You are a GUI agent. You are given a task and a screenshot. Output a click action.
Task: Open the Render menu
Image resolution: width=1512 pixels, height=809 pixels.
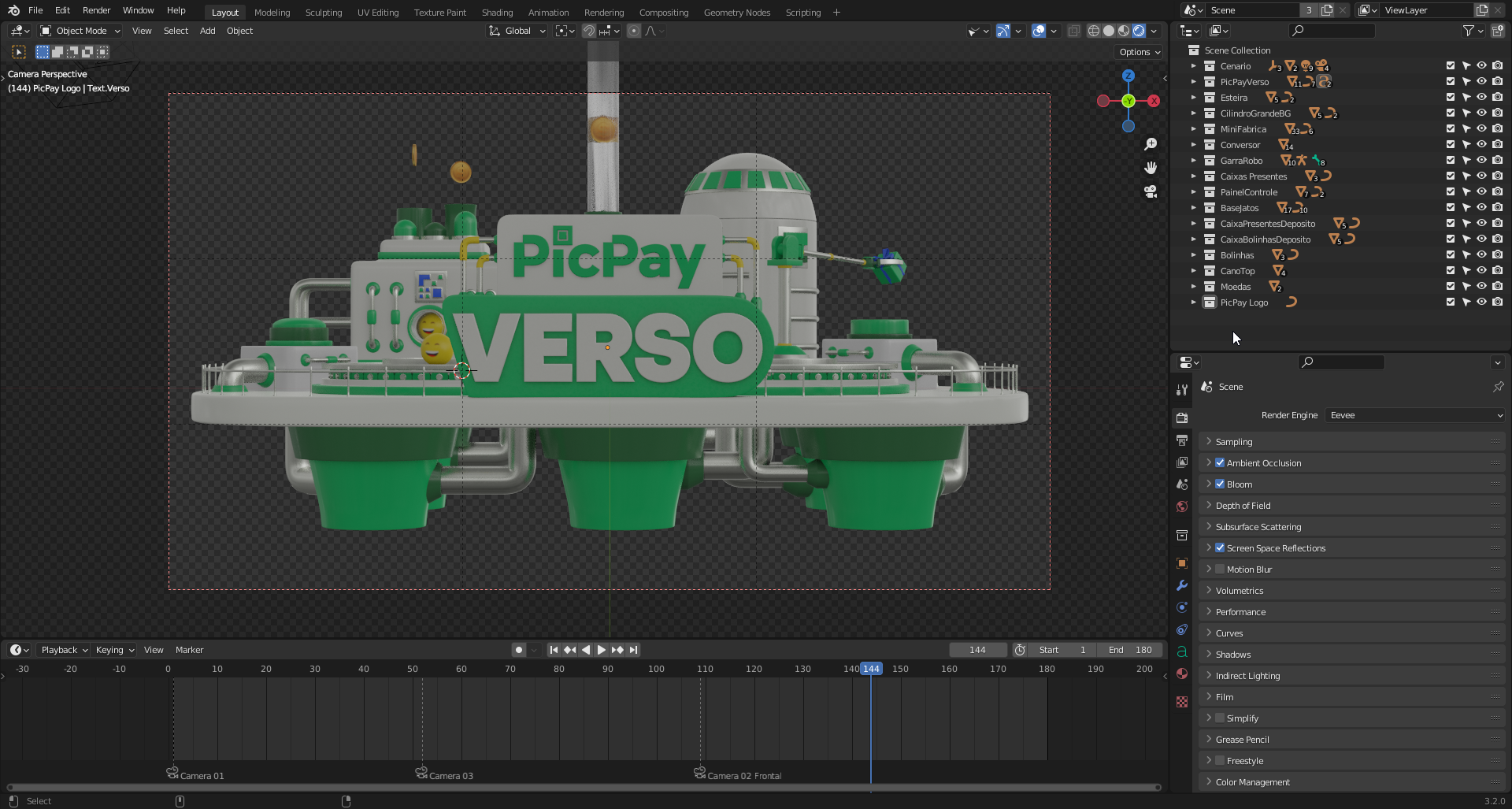(96, 10)
